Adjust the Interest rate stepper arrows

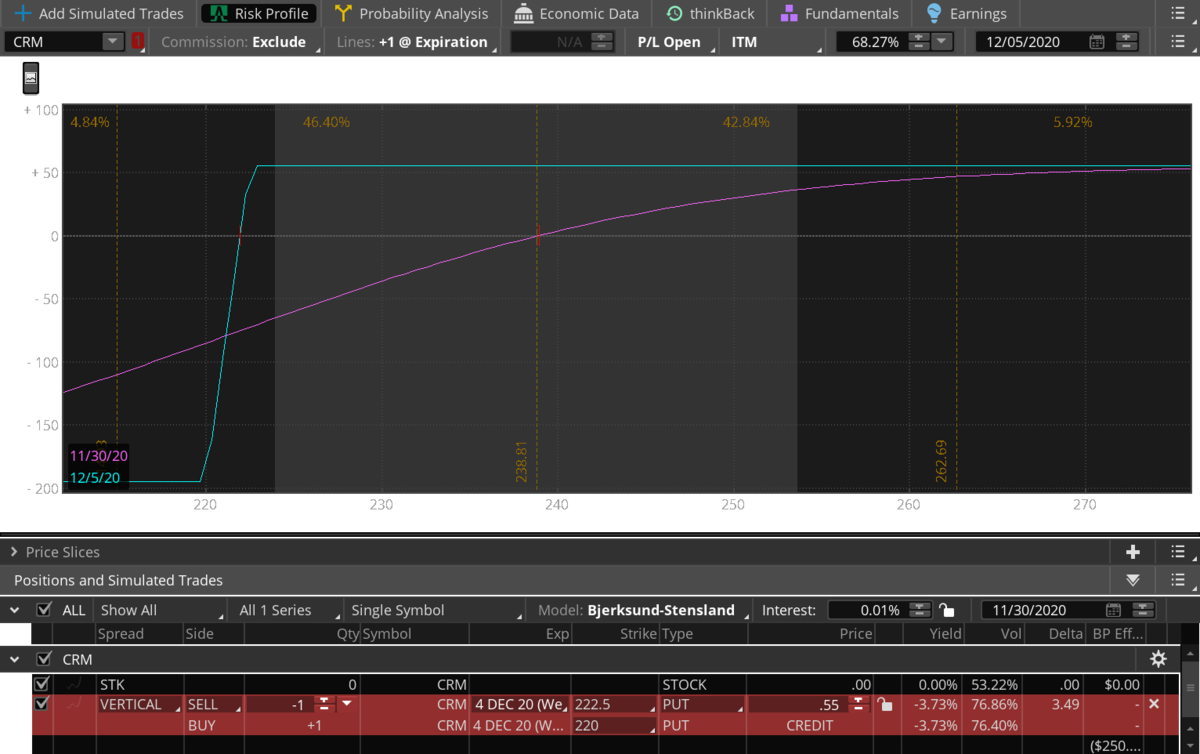[x=920, y=610]
